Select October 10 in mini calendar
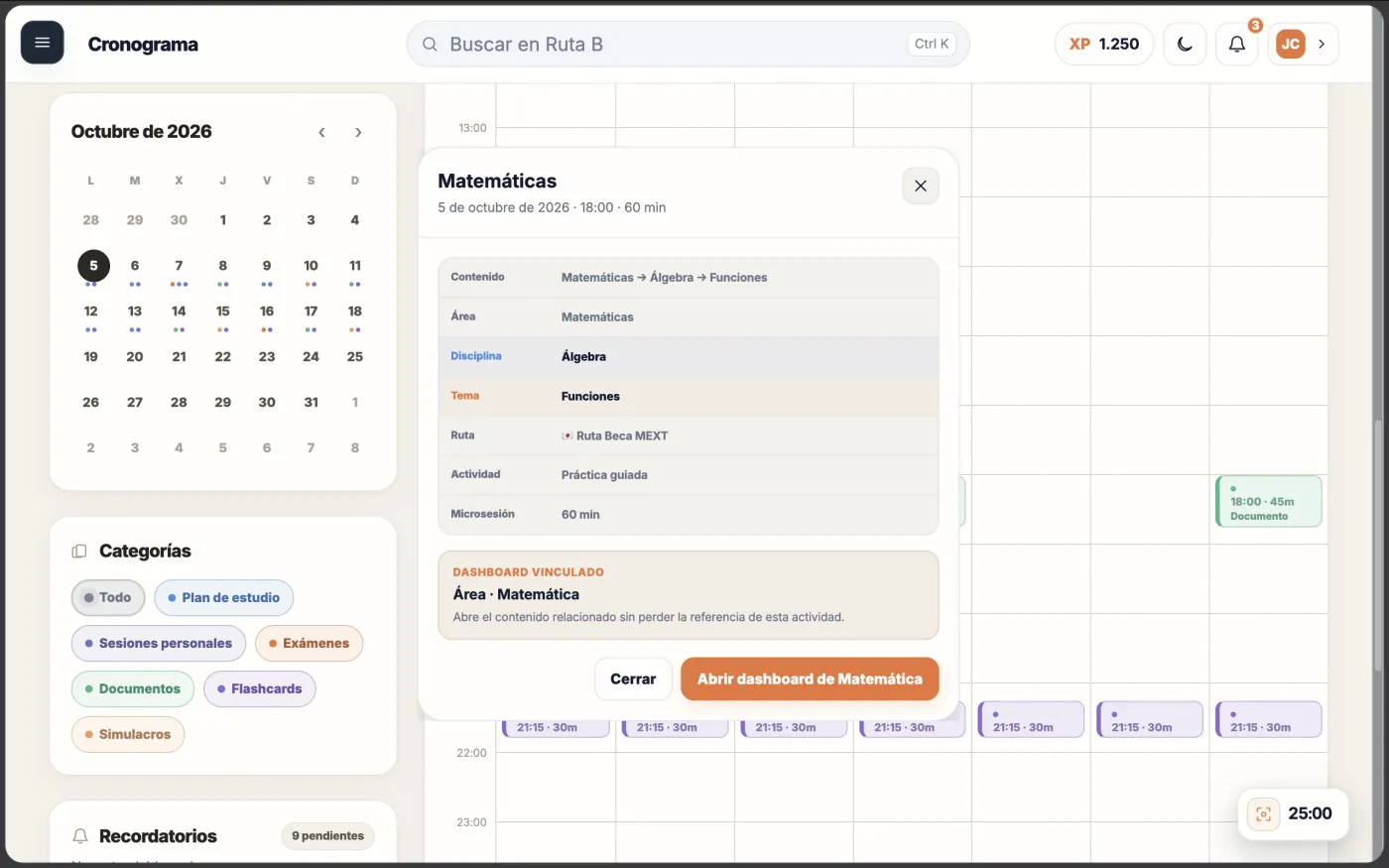 311,266
